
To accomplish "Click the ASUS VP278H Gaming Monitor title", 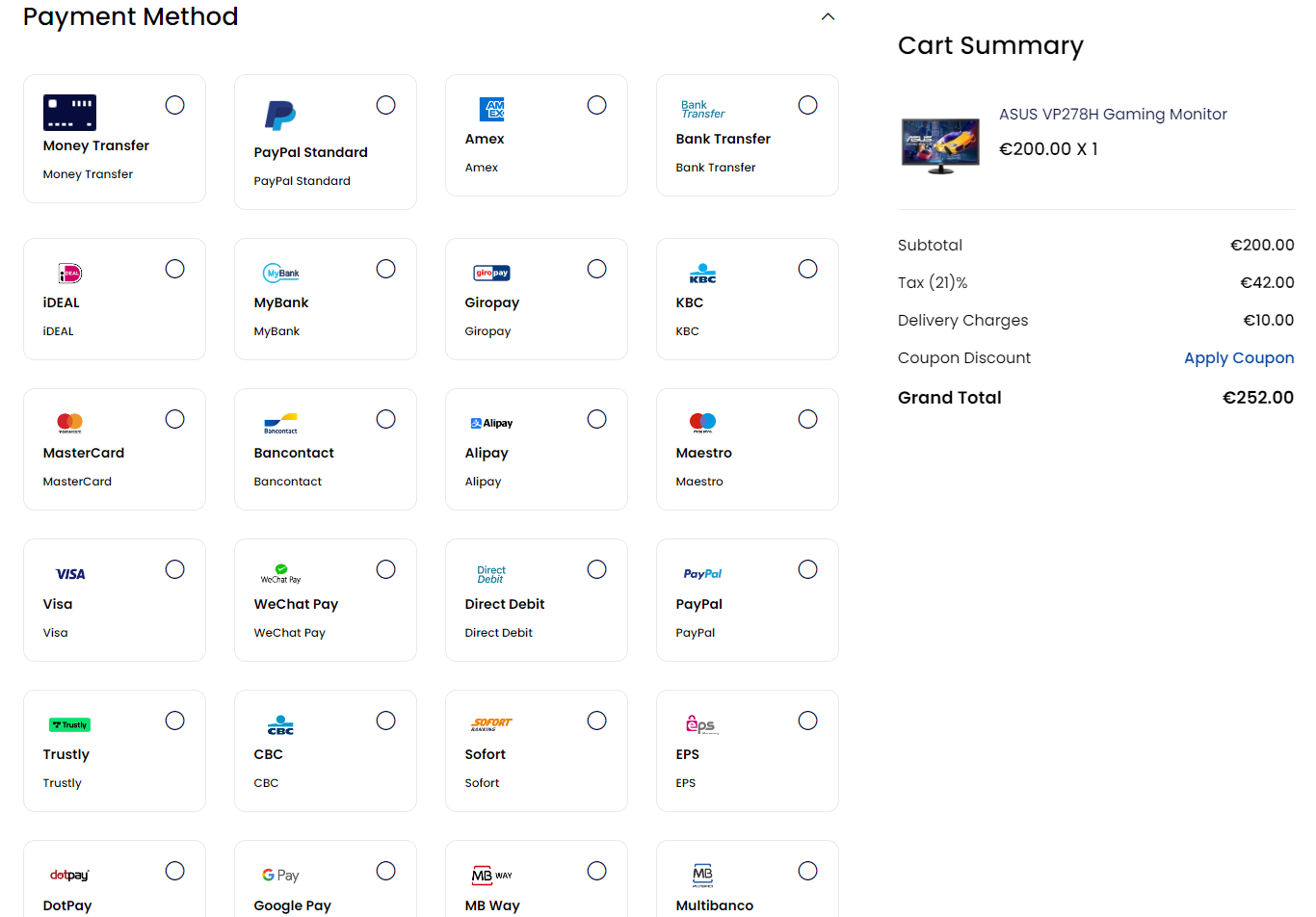I will point(1113,114).
